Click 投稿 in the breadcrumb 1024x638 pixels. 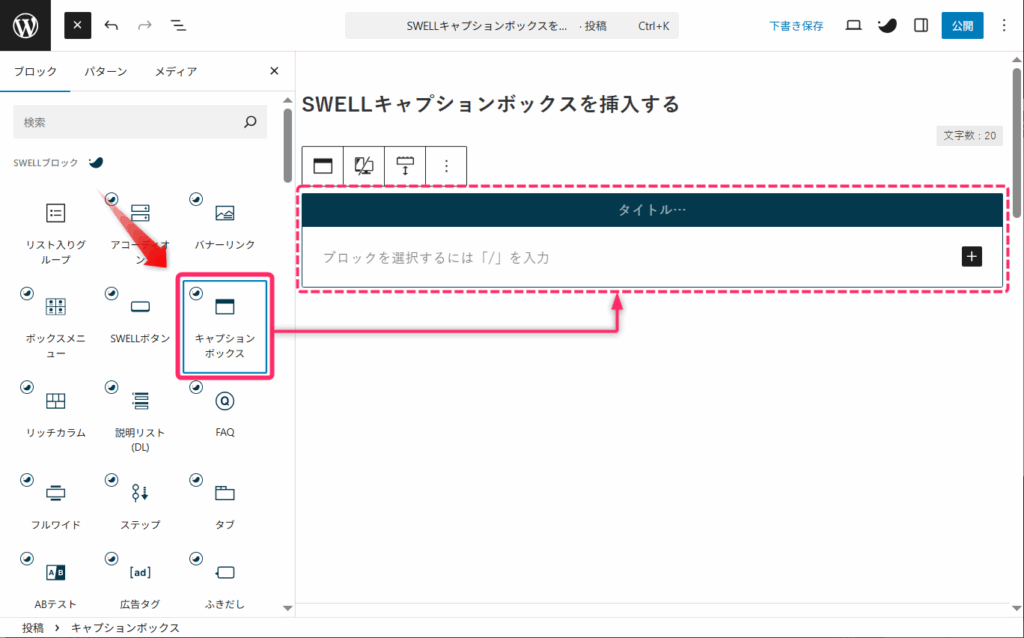click(33, 628)
